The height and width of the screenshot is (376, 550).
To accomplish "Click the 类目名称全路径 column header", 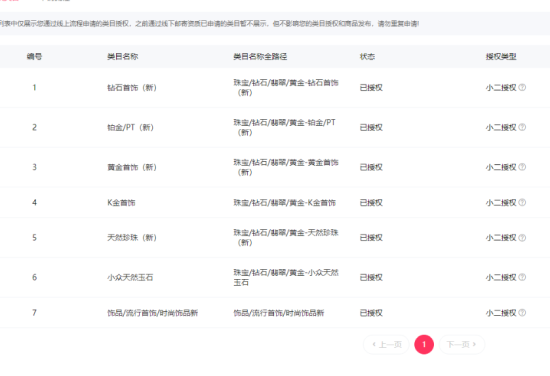I will pos(260,56).
